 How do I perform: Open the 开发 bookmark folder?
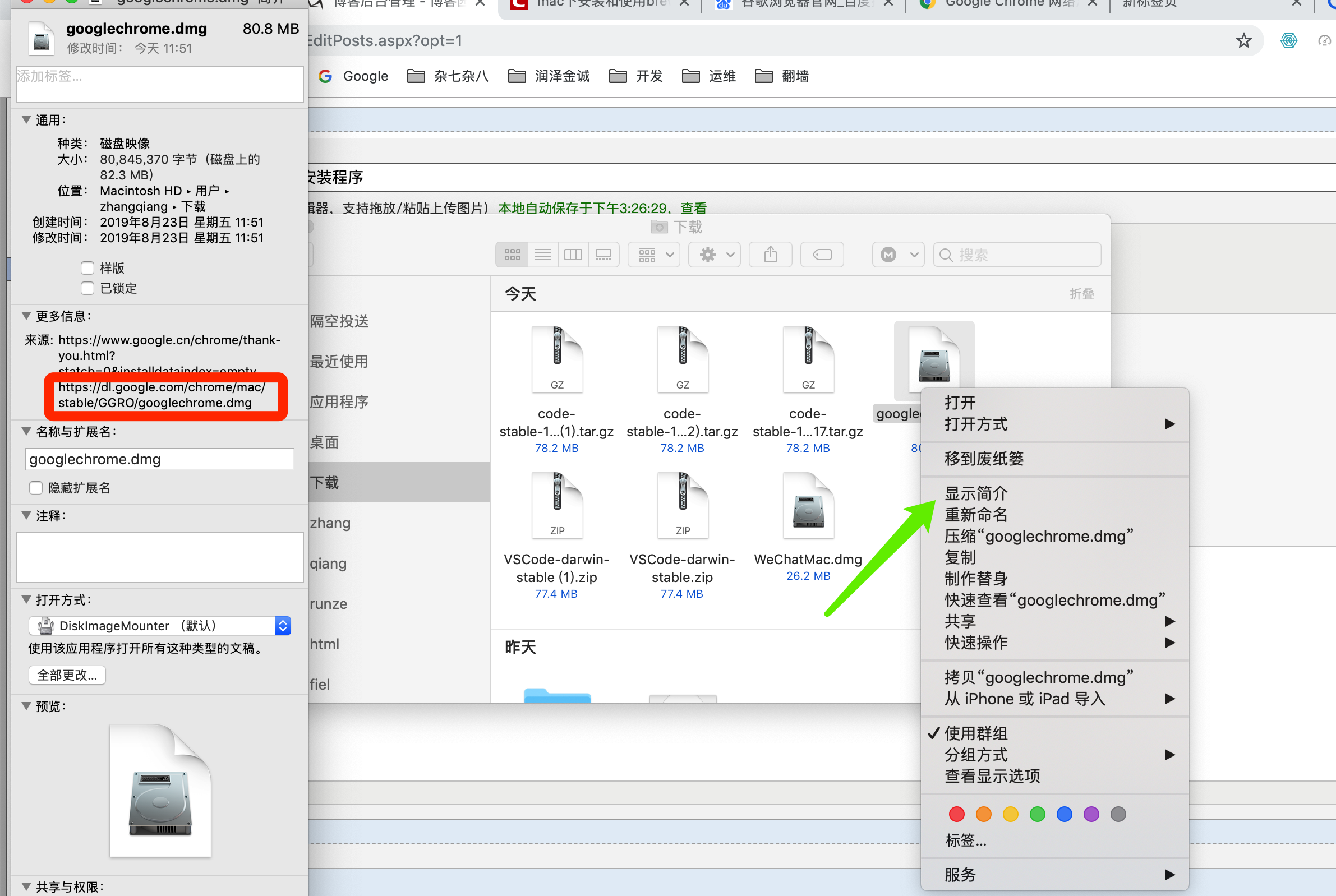[x=636, y=76]
